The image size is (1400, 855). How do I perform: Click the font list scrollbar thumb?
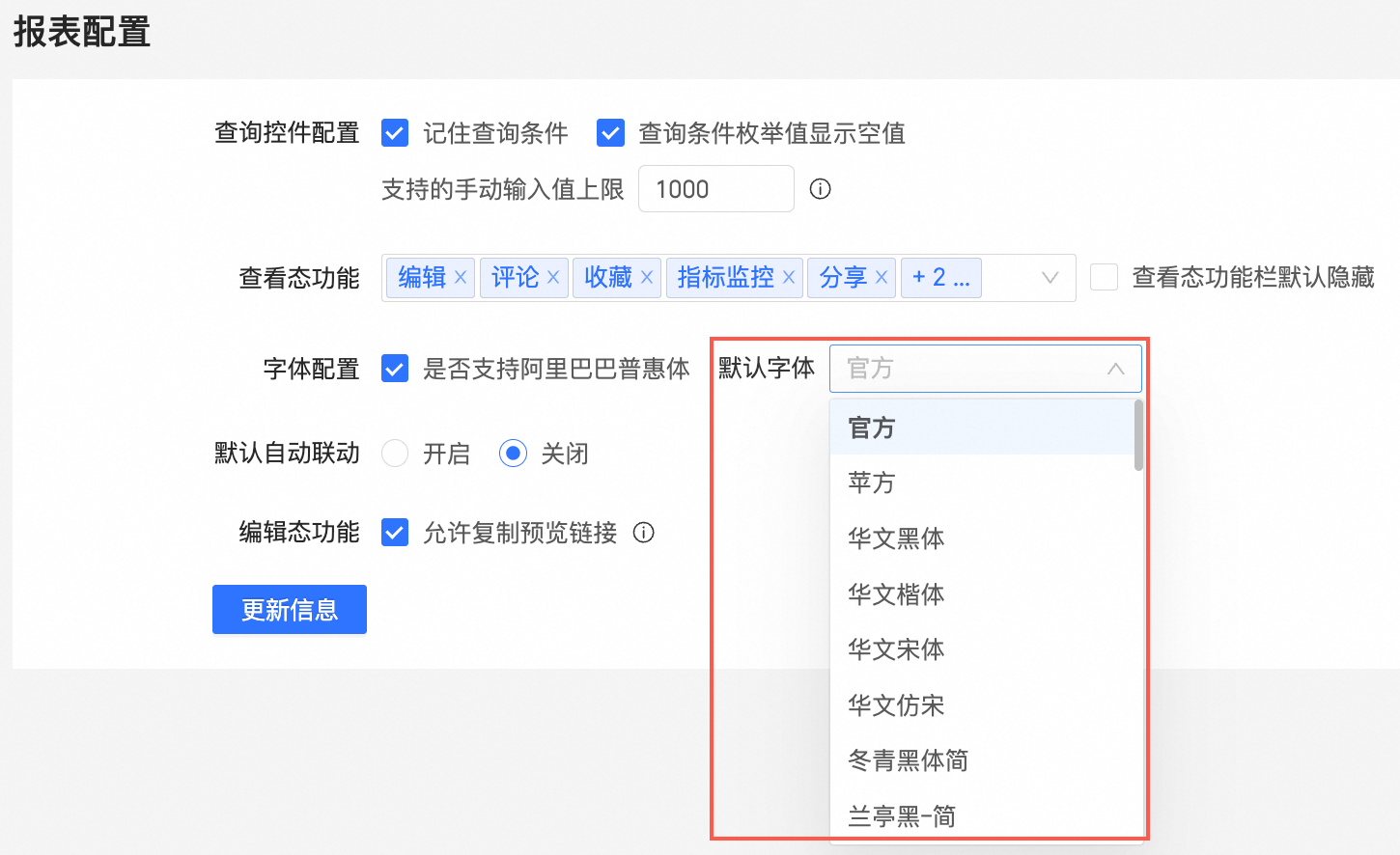1138,435
